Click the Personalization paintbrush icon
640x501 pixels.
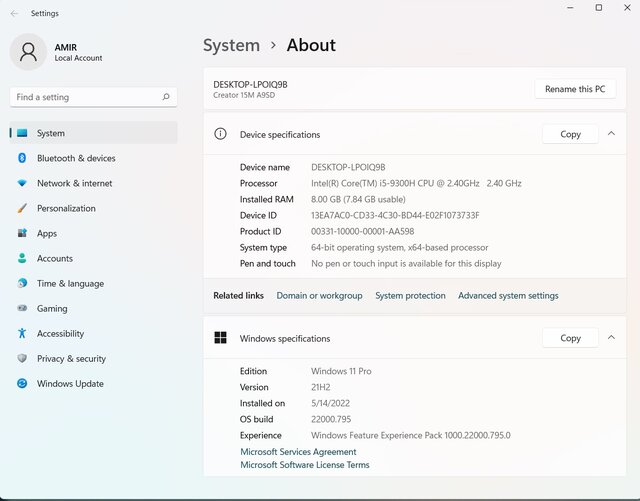point(22,208)
